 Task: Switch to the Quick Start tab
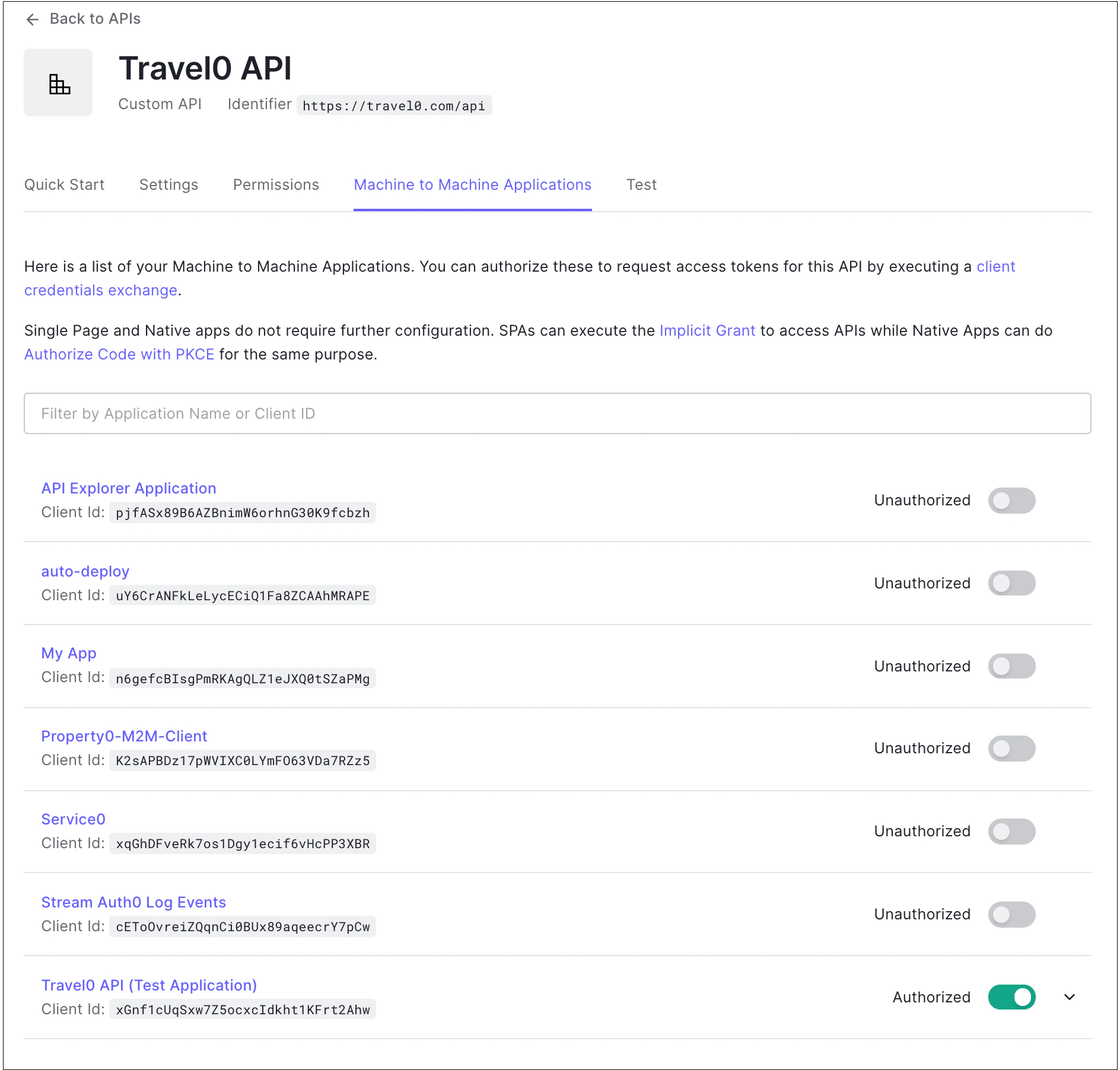64,184
